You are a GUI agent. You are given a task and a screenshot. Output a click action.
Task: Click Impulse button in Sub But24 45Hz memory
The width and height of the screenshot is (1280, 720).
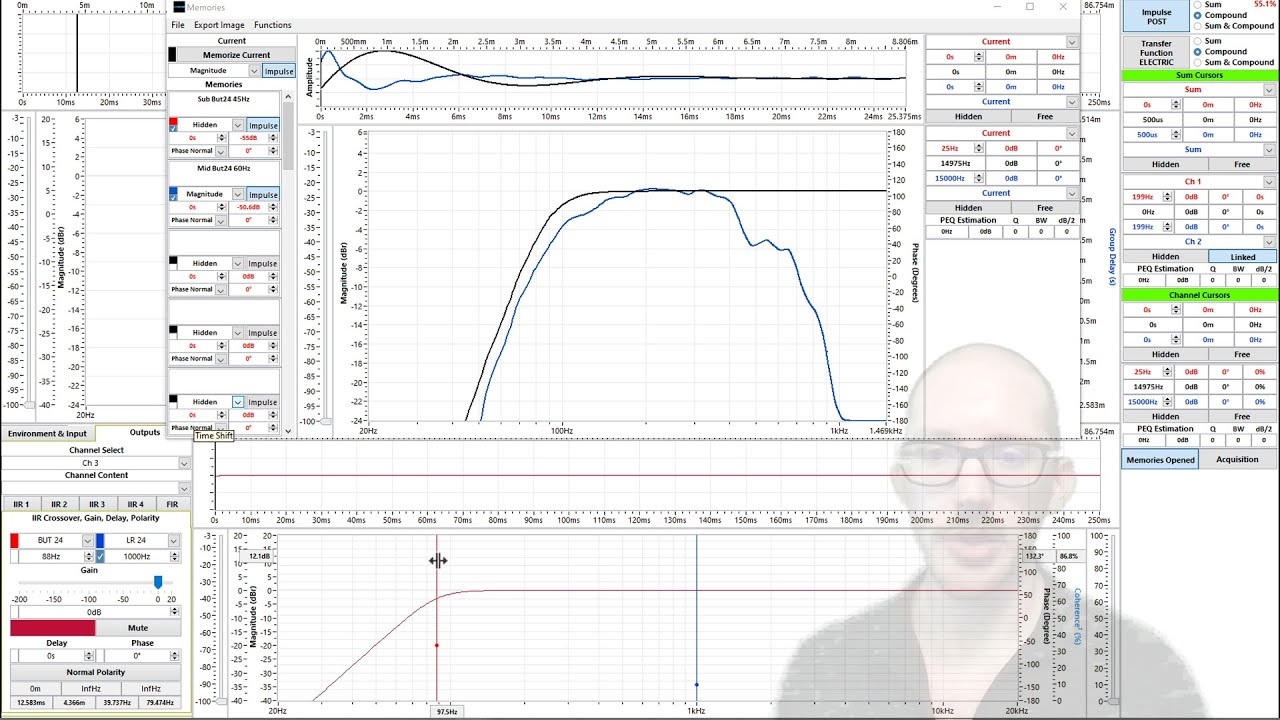(263, 125)
